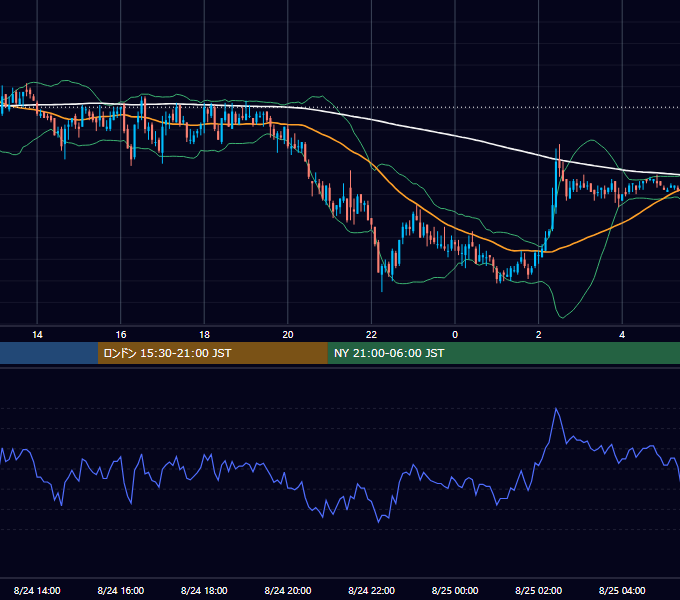Click the ロンドン 15:30-21:00 JST session bar
Screen dimensions: 680x600
tap(212, 353)
